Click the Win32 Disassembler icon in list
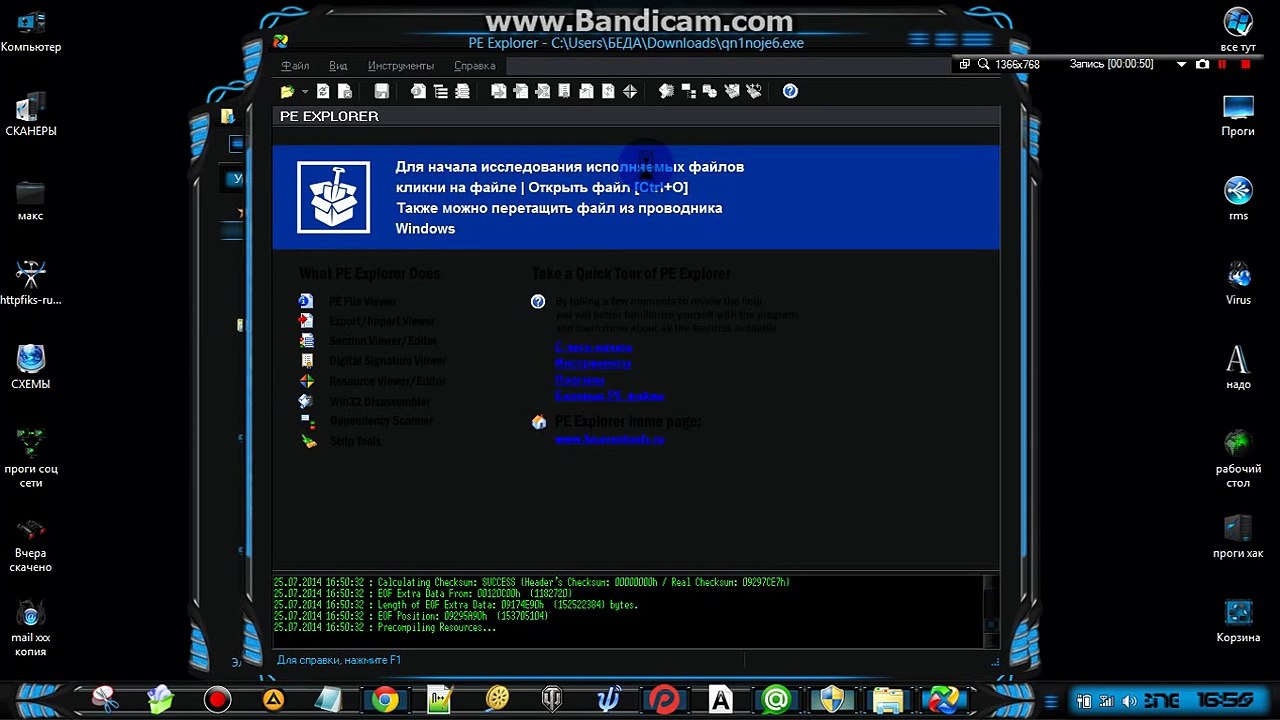The image size is (1280, 720). (307, 401)
